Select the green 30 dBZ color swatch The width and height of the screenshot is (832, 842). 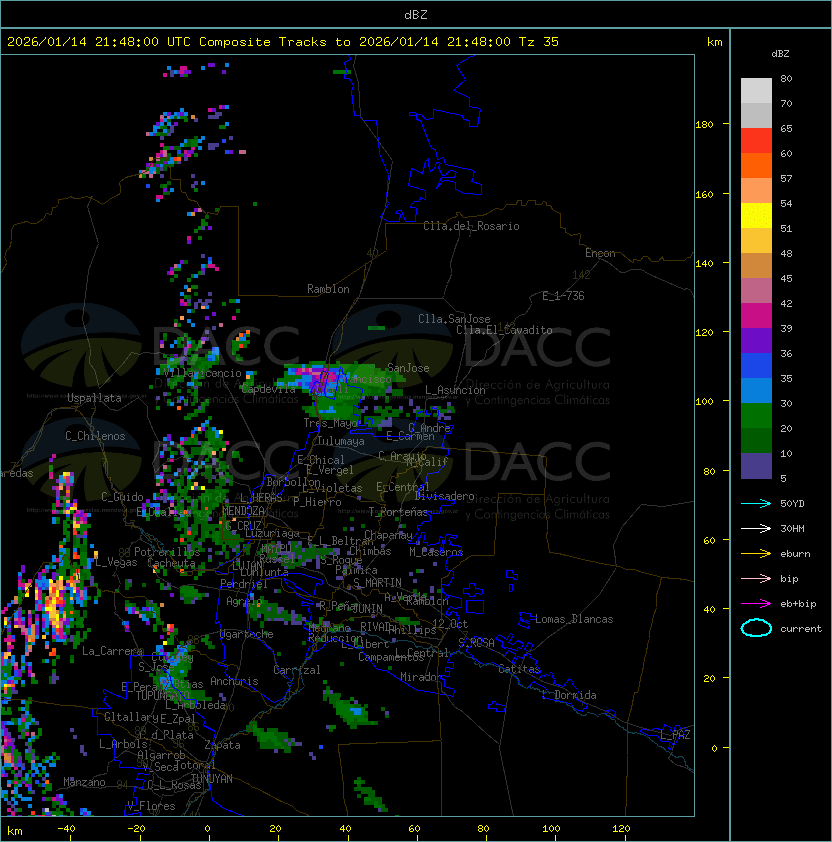(756, 416)
